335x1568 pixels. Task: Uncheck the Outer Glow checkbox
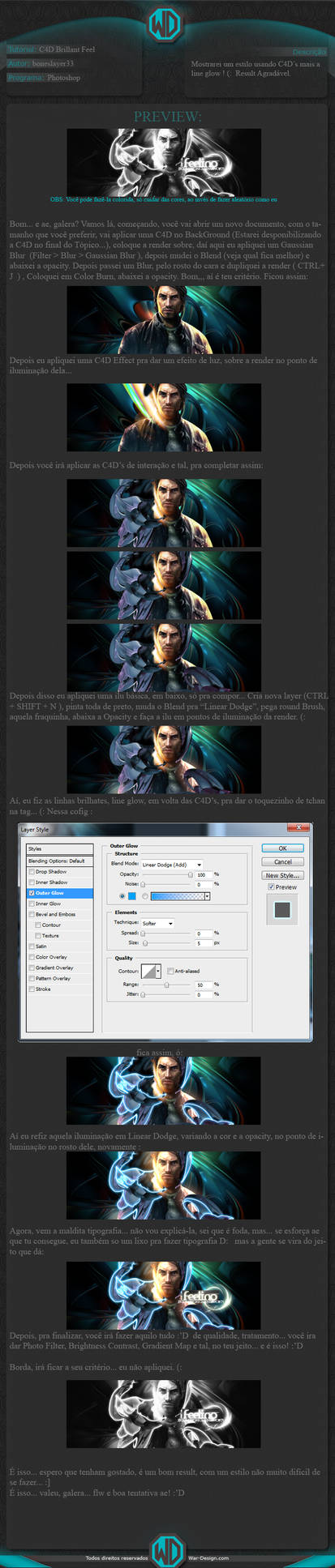pos(32,892)
